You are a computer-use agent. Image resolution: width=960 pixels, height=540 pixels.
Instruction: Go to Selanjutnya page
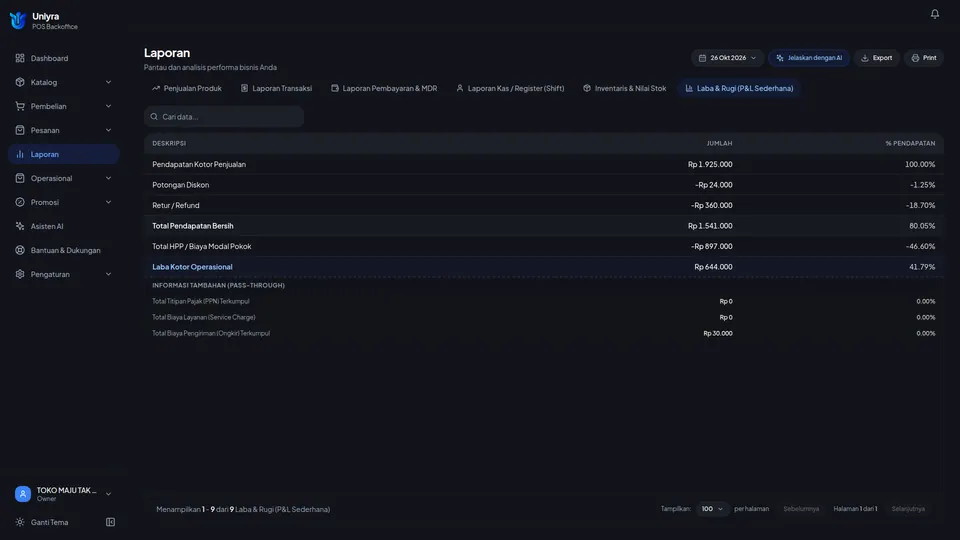click(908, 509)
